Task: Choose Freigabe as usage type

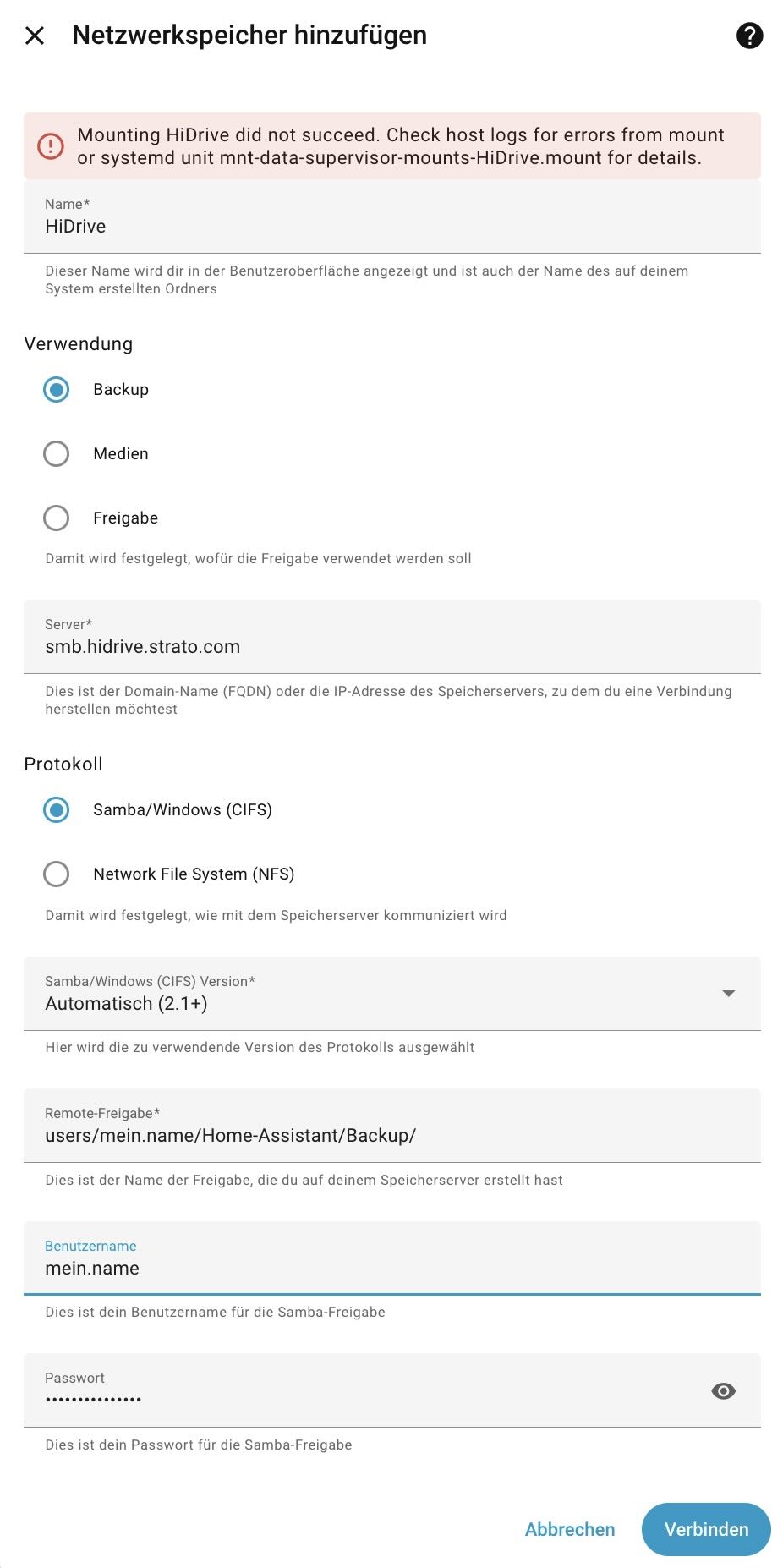Action: [57, 518]
